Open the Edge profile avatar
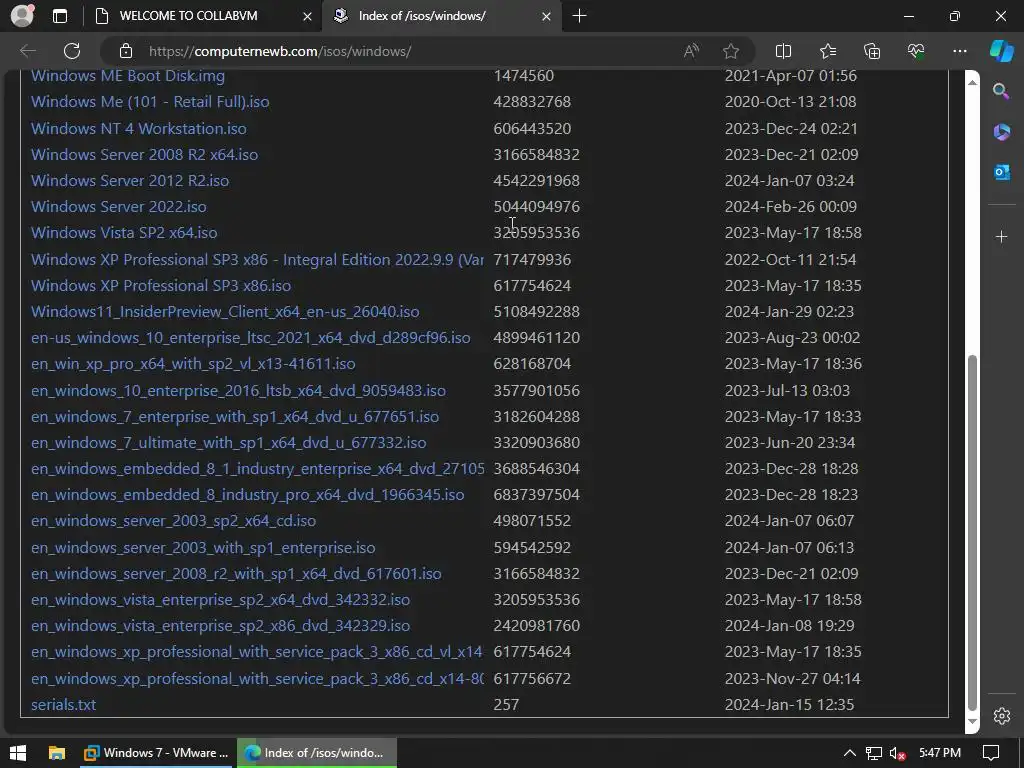This screenshot has height=768, width=1024. [22, 16]
